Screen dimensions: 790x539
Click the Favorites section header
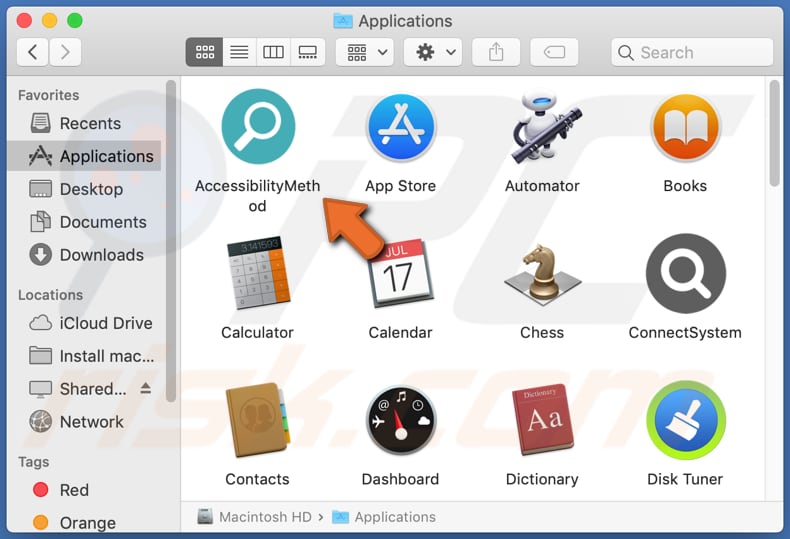click(48, 95)
